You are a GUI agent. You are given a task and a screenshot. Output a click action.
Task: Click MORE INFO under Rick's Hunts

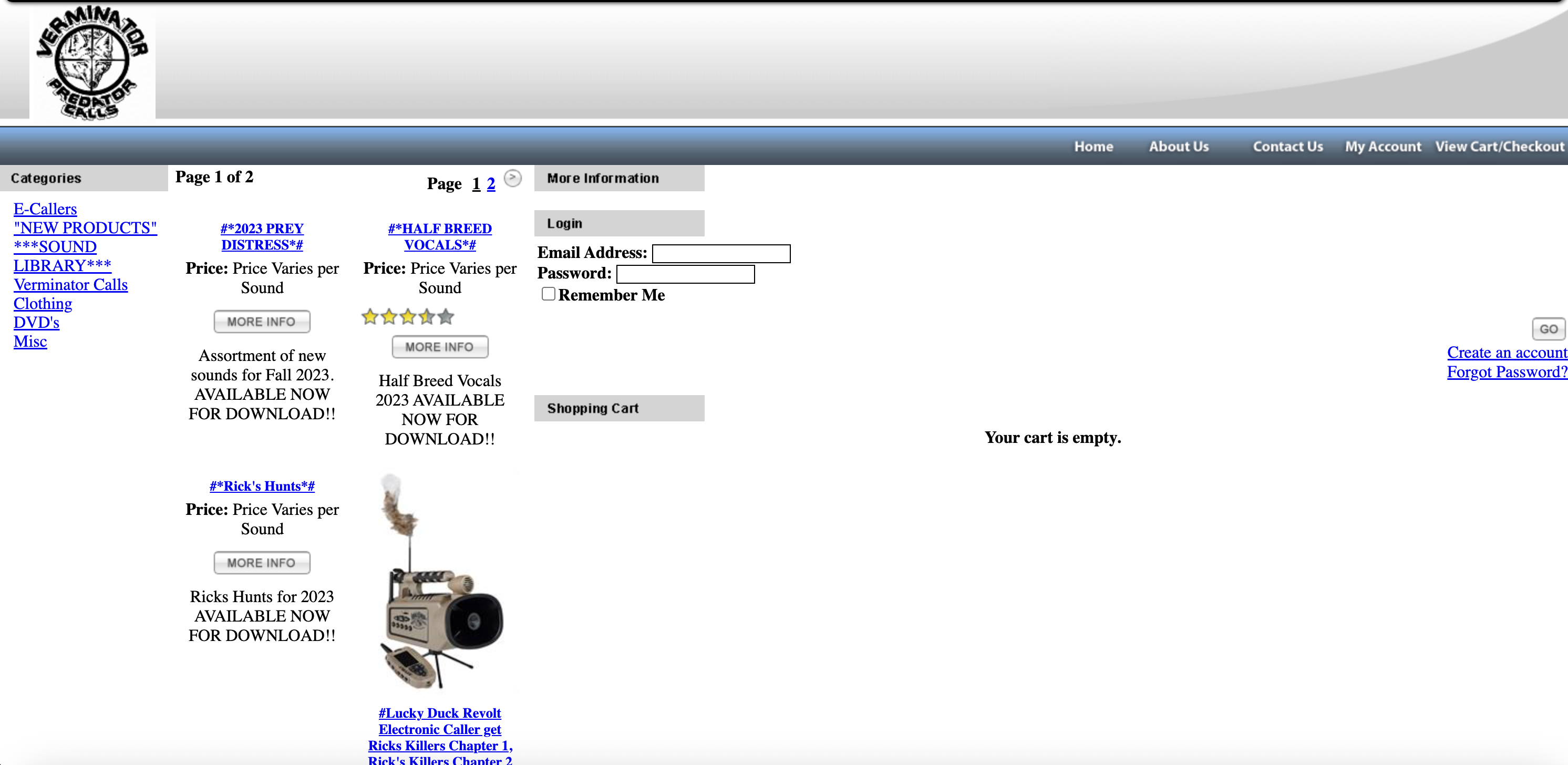coord(262,563)
